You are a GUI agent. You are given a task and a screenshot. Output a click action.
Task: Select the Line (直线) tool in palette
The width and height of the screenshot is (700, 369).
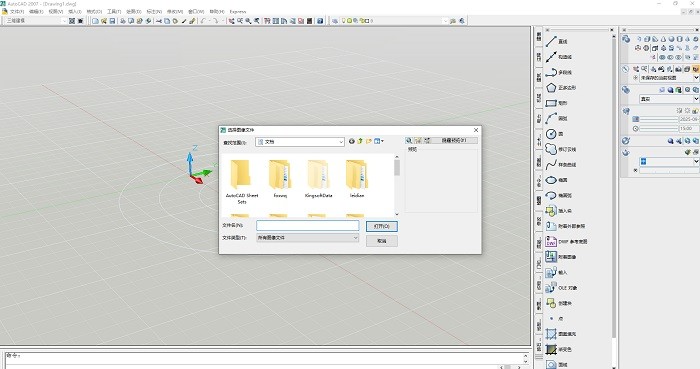tap(556, 41)
